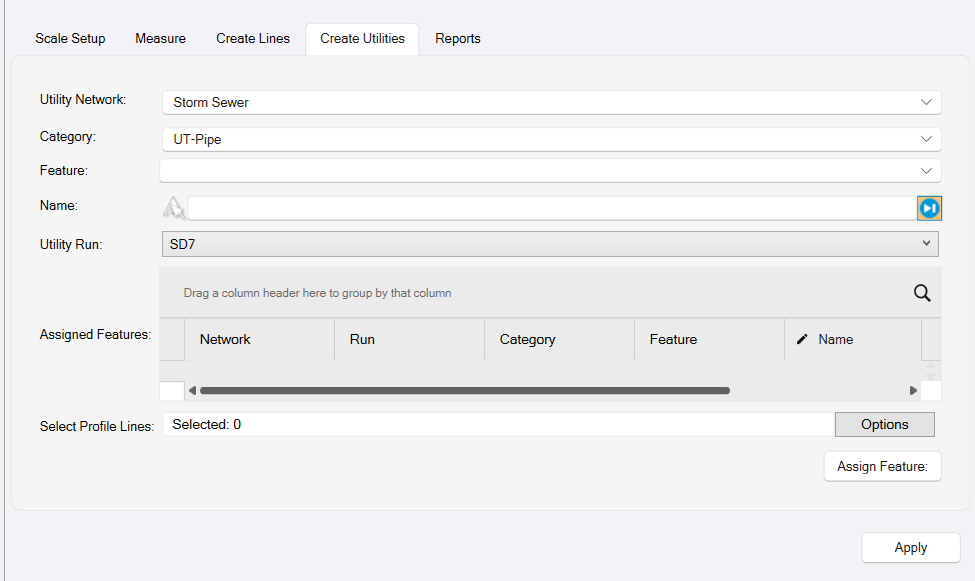The height and width of the screenshot is (581, 975).
Task: Click the Assign Feature button
Action: pos(882,467)
